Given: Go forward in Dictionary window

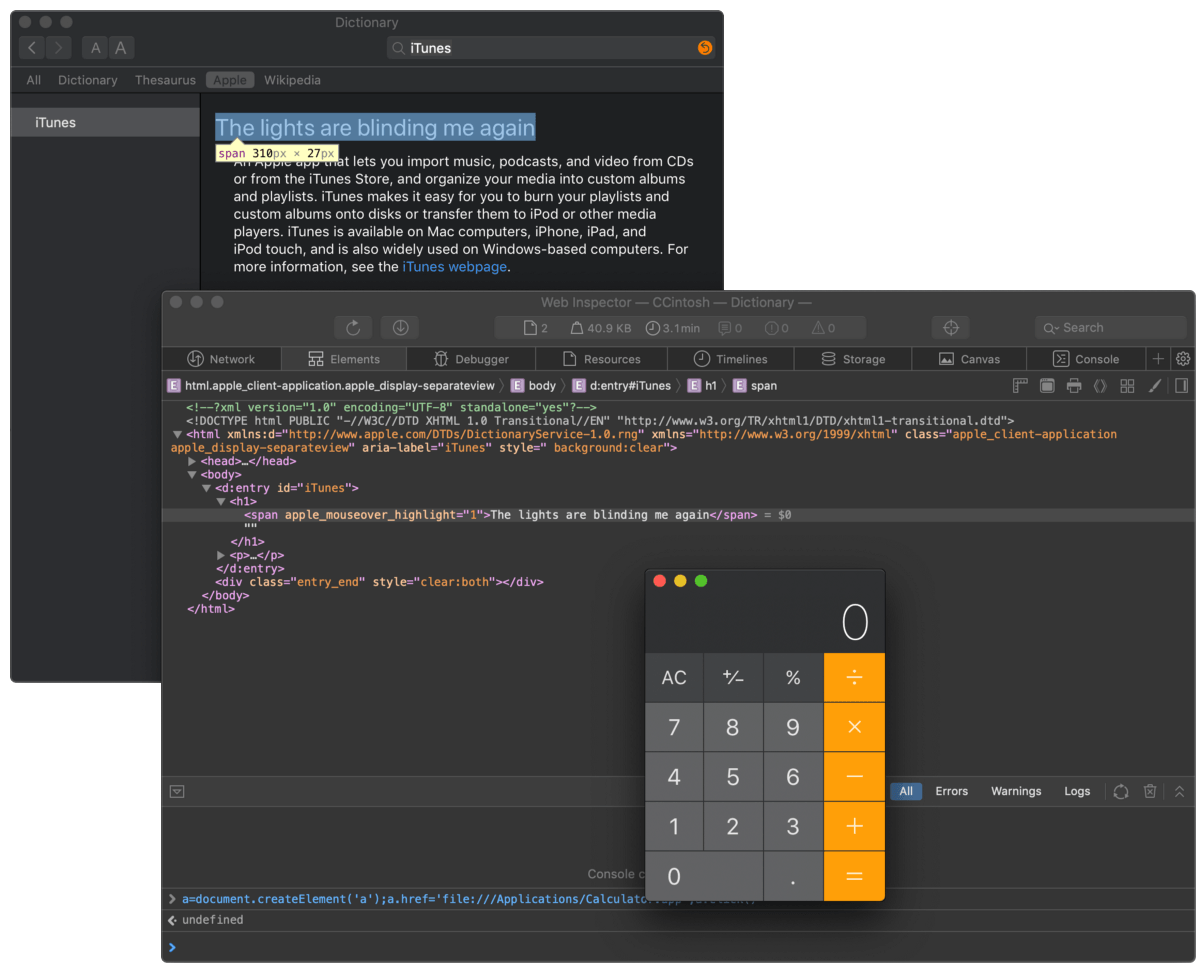Looking at the screenshot, I should coord(59,48).
